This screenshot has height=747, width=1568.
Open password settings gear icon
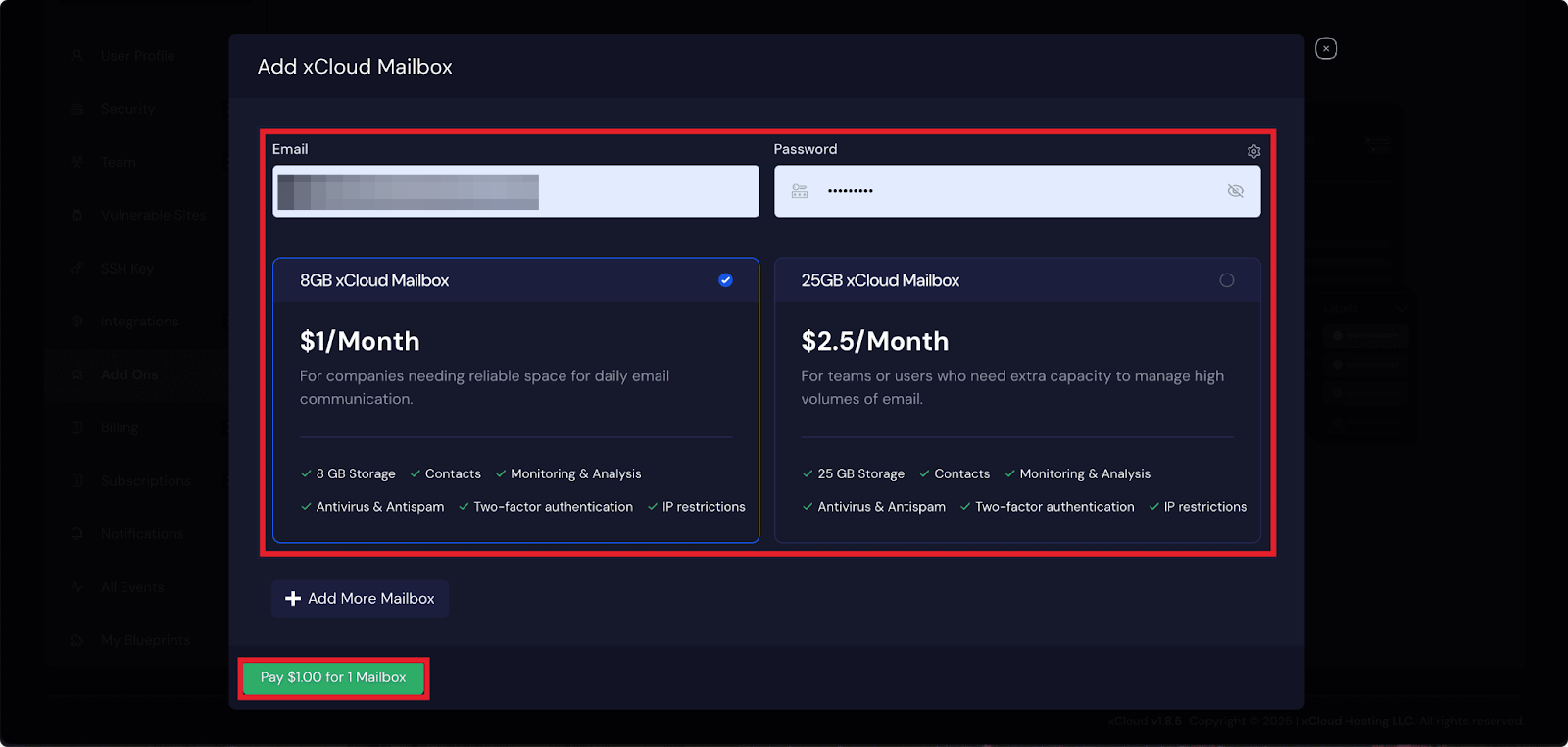tap(1253, 151)
